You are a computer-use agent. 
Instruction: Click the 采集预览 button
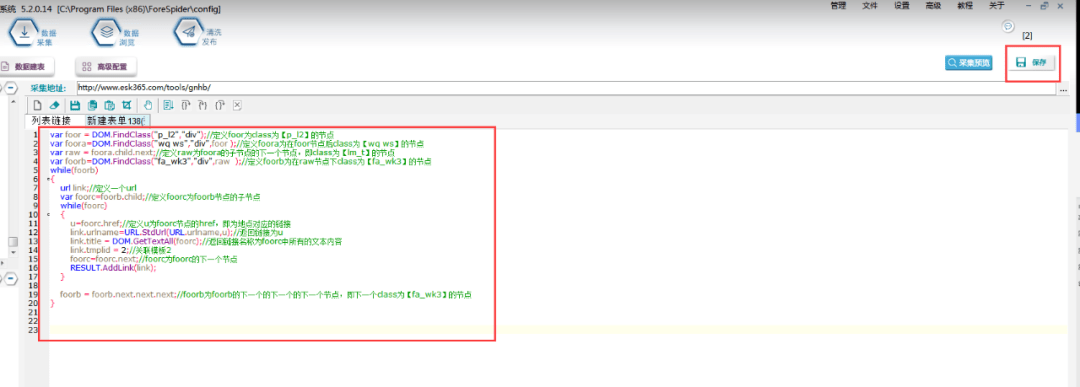pyautogui.click(x=968, y=63)
